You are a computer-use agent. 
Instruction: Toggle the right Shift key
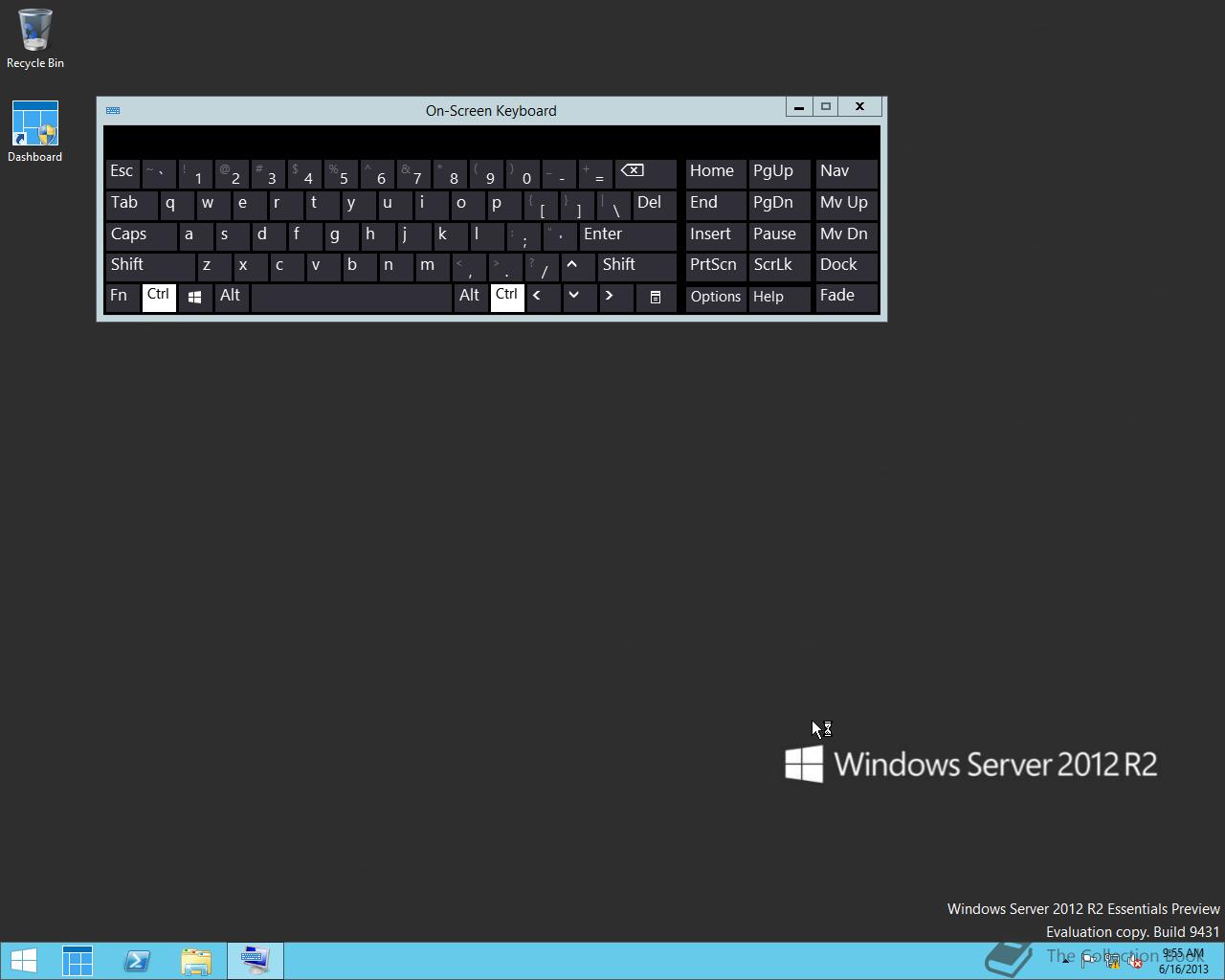[x=636, y=266]
